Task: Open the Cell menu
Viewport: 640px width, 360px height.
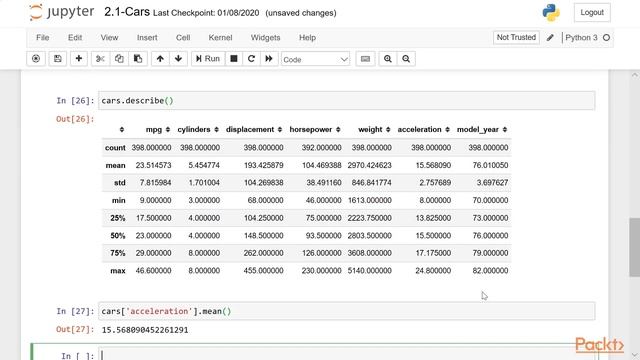Action: click(183, 38)
